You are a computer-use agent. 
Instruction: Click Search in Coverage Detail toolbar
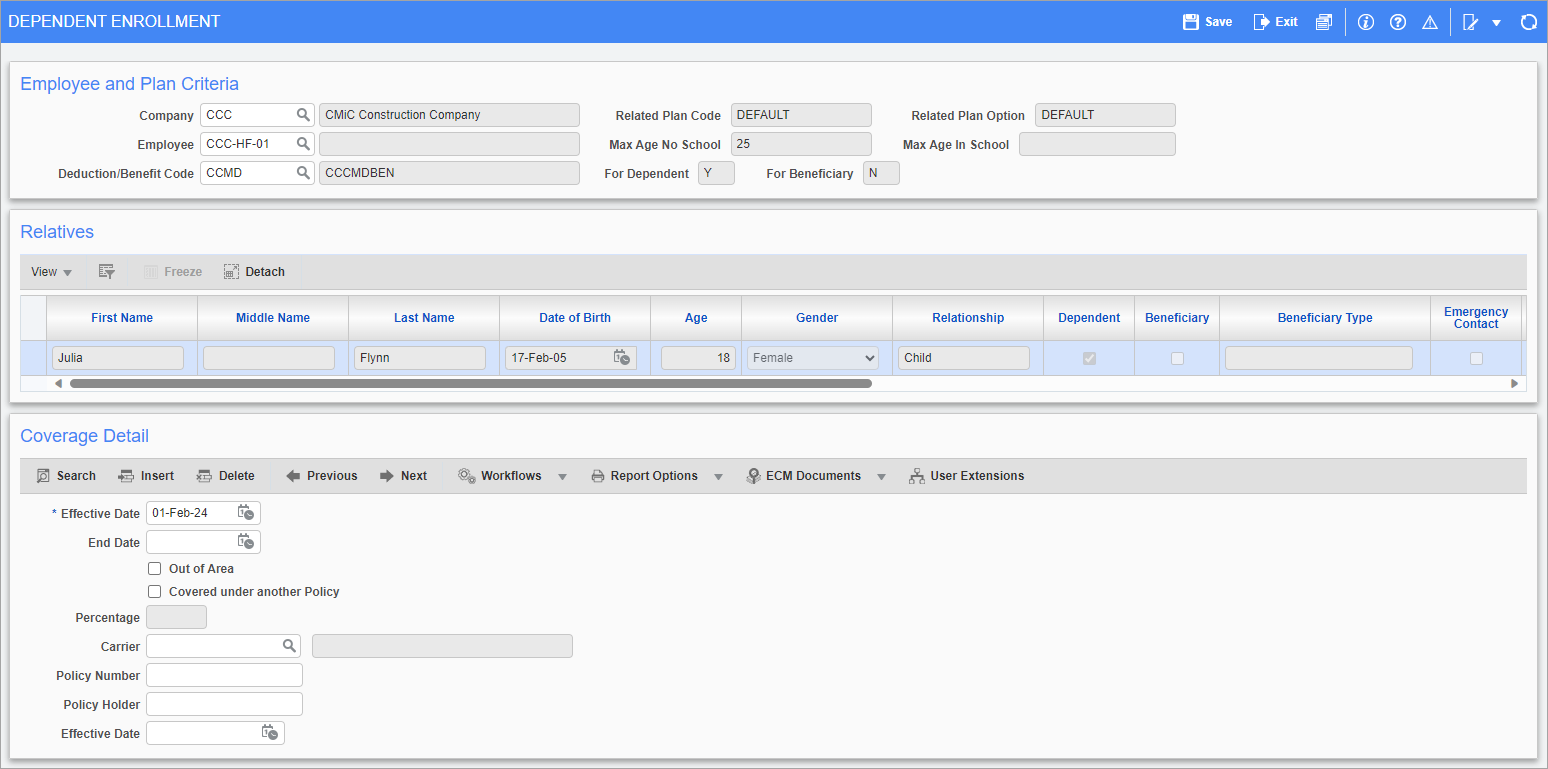(66, 476)
